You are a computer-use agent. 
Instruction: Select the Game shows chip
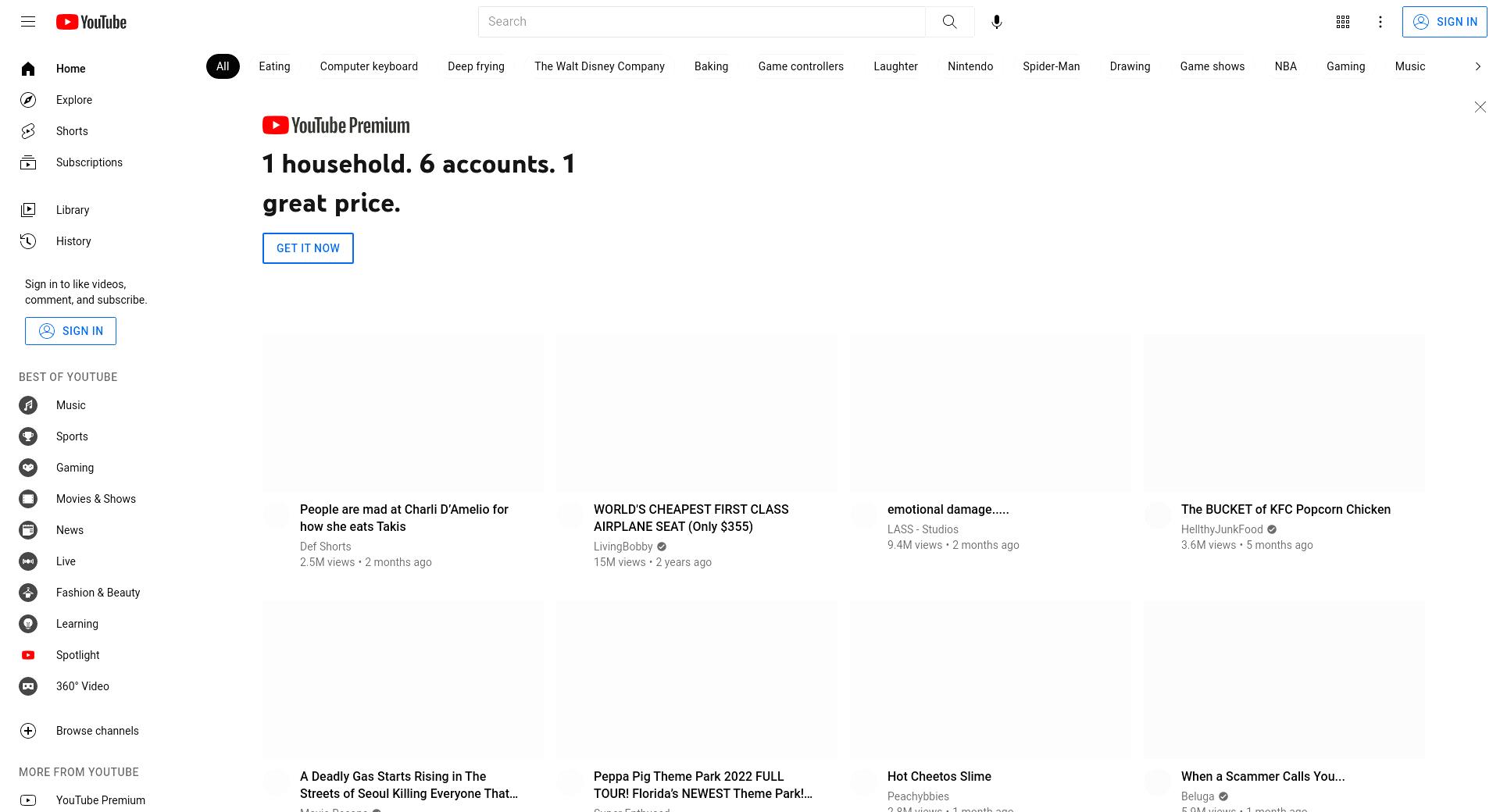coord(1212,66)
